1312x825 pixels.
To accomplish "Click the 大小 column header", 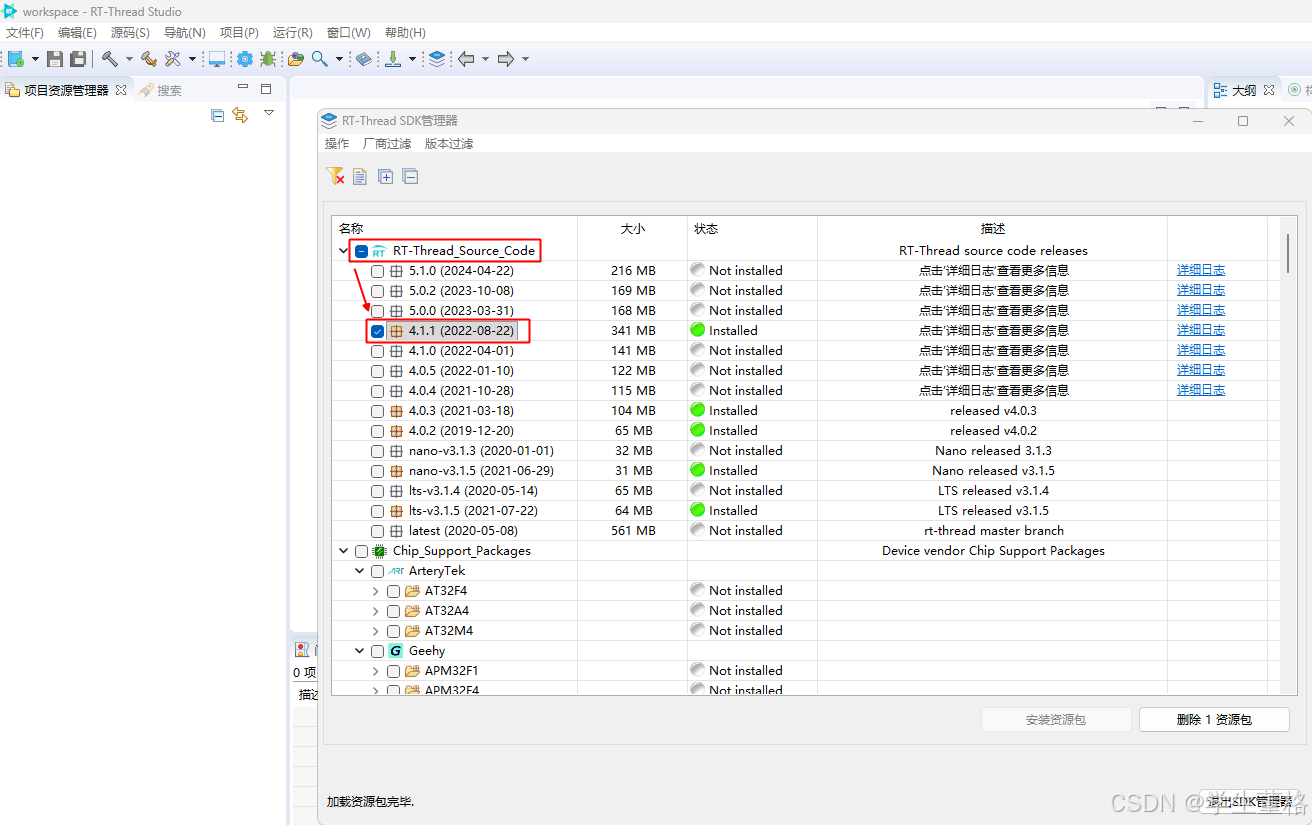I will click(632, 229).
